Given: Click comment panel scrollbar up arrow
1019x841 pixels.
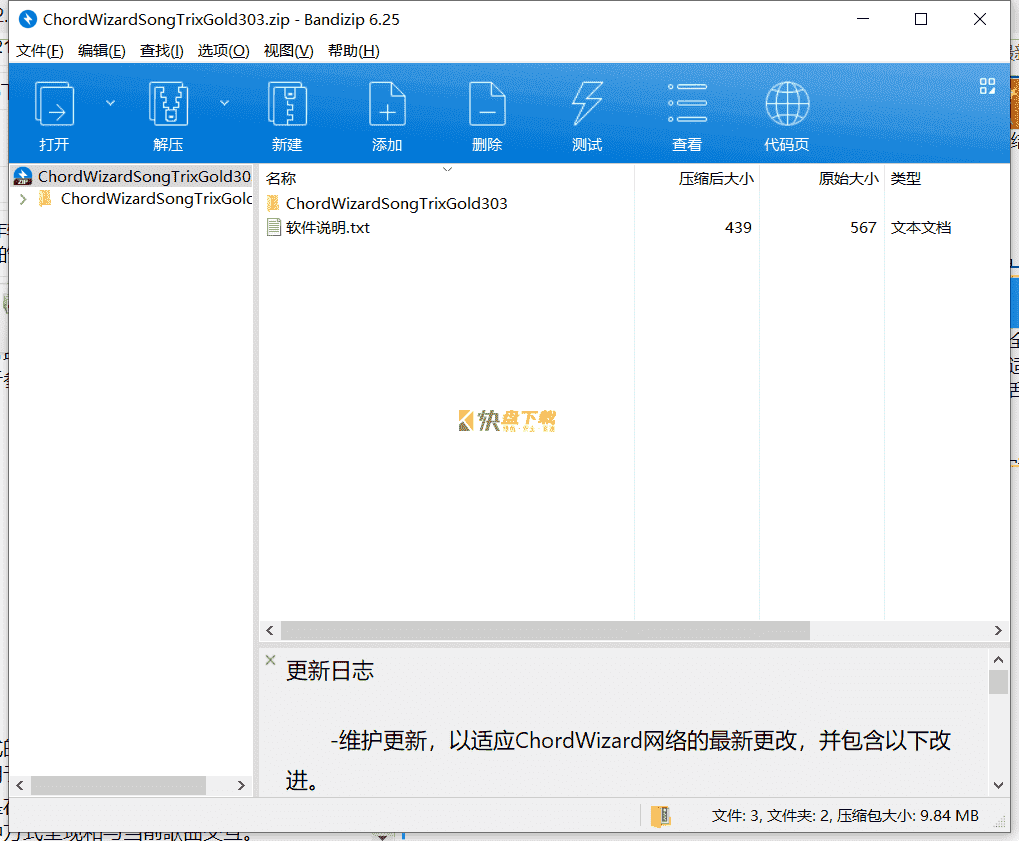Looking at the screenshot, I should point(999,660).
